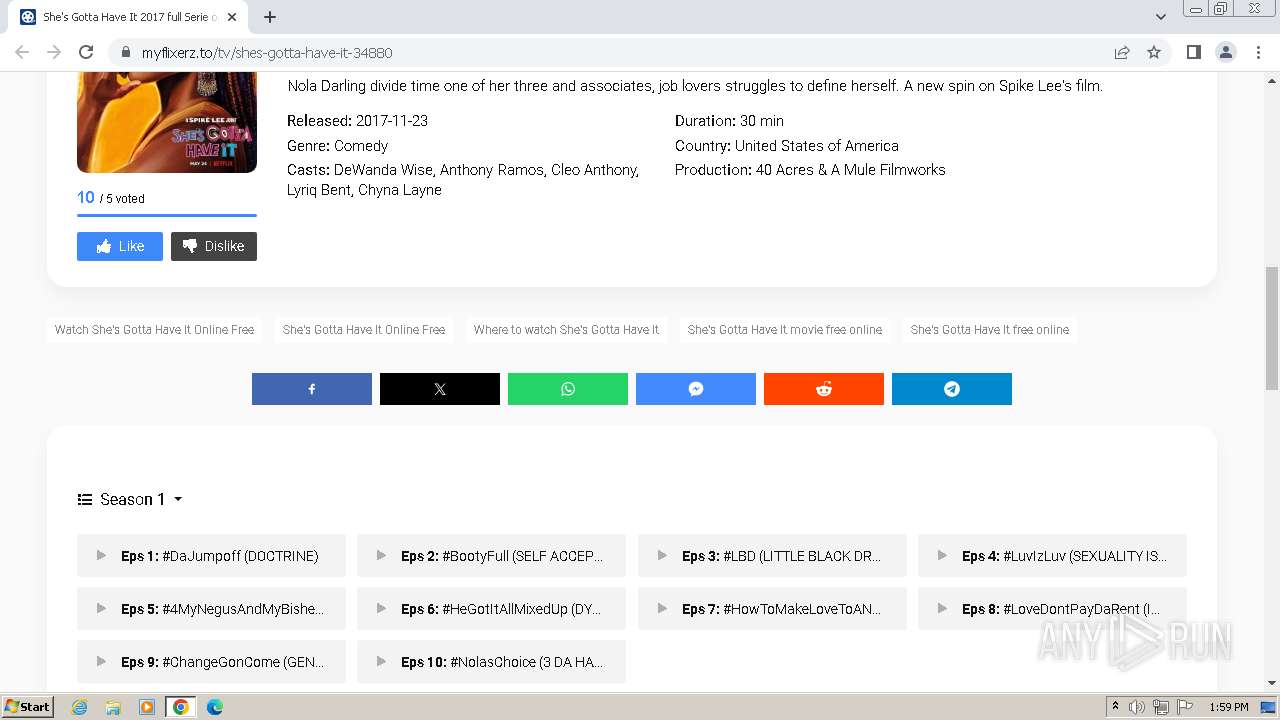
Task: Open Windows Media Player from taskbar
Action: (147, 707)
